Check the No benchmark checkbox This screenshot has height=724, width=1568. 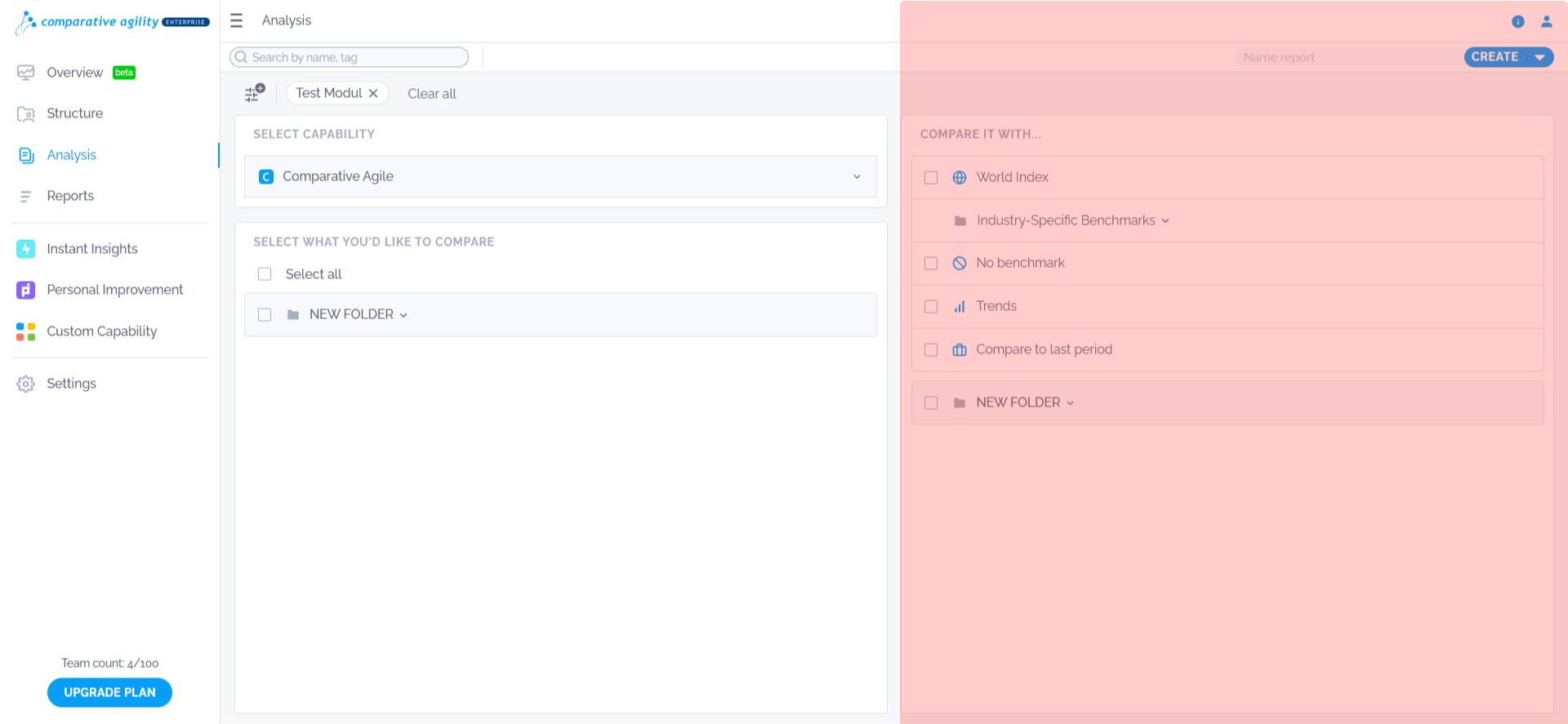(931, 264)
